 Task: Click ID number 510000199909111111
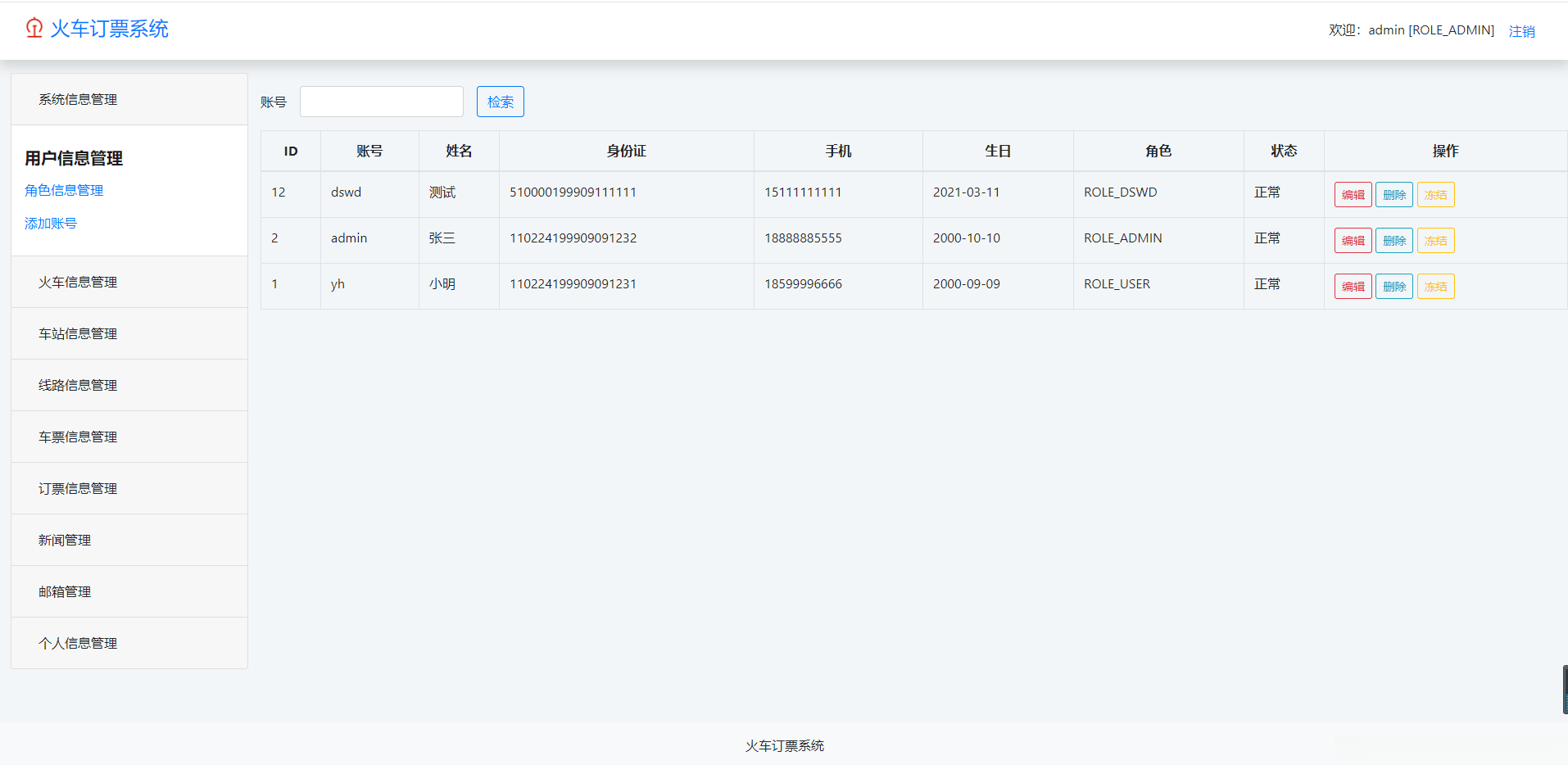573,192
